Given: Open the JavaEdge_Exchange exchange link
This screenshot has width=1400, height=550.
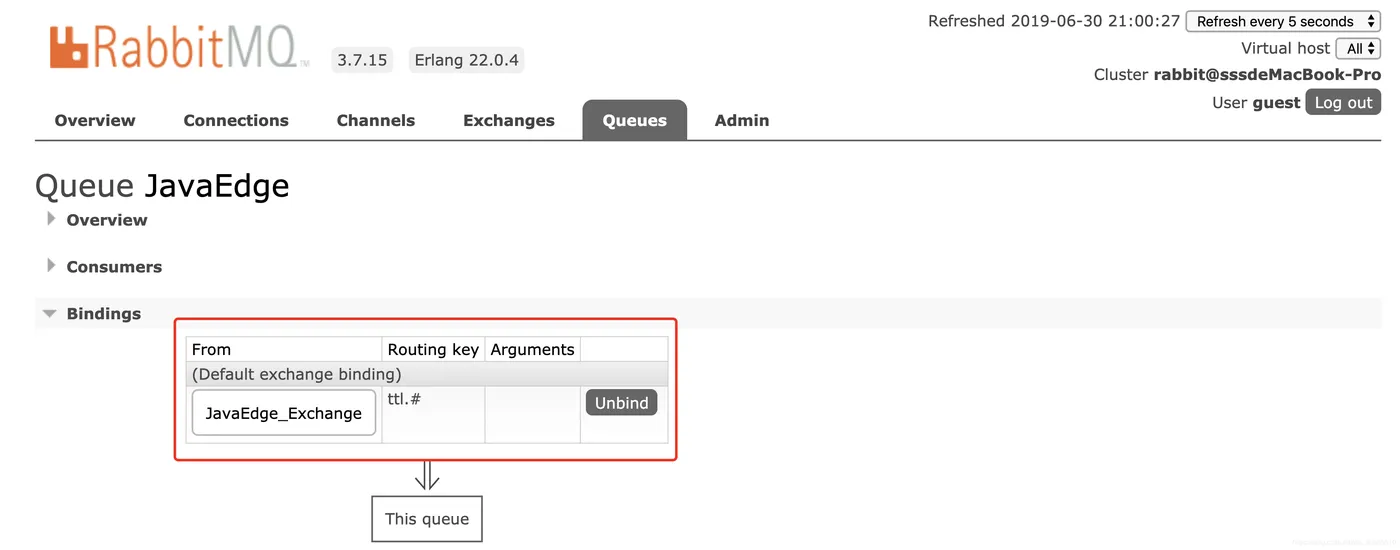Looking at the screenshot, I should [x=284, y=413].
